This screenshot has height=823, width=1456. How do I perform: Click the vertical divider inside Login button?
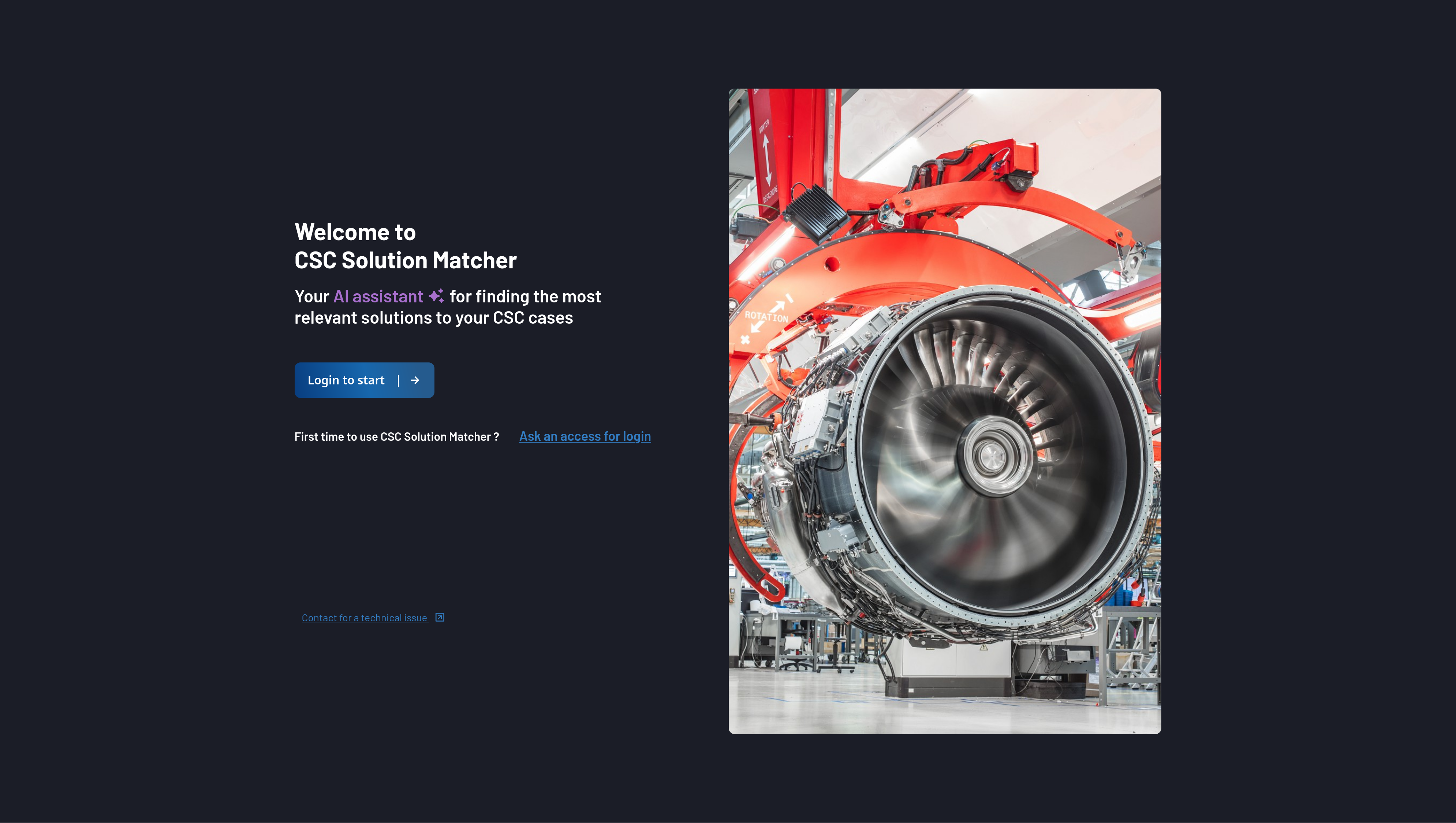click(399, 380)
